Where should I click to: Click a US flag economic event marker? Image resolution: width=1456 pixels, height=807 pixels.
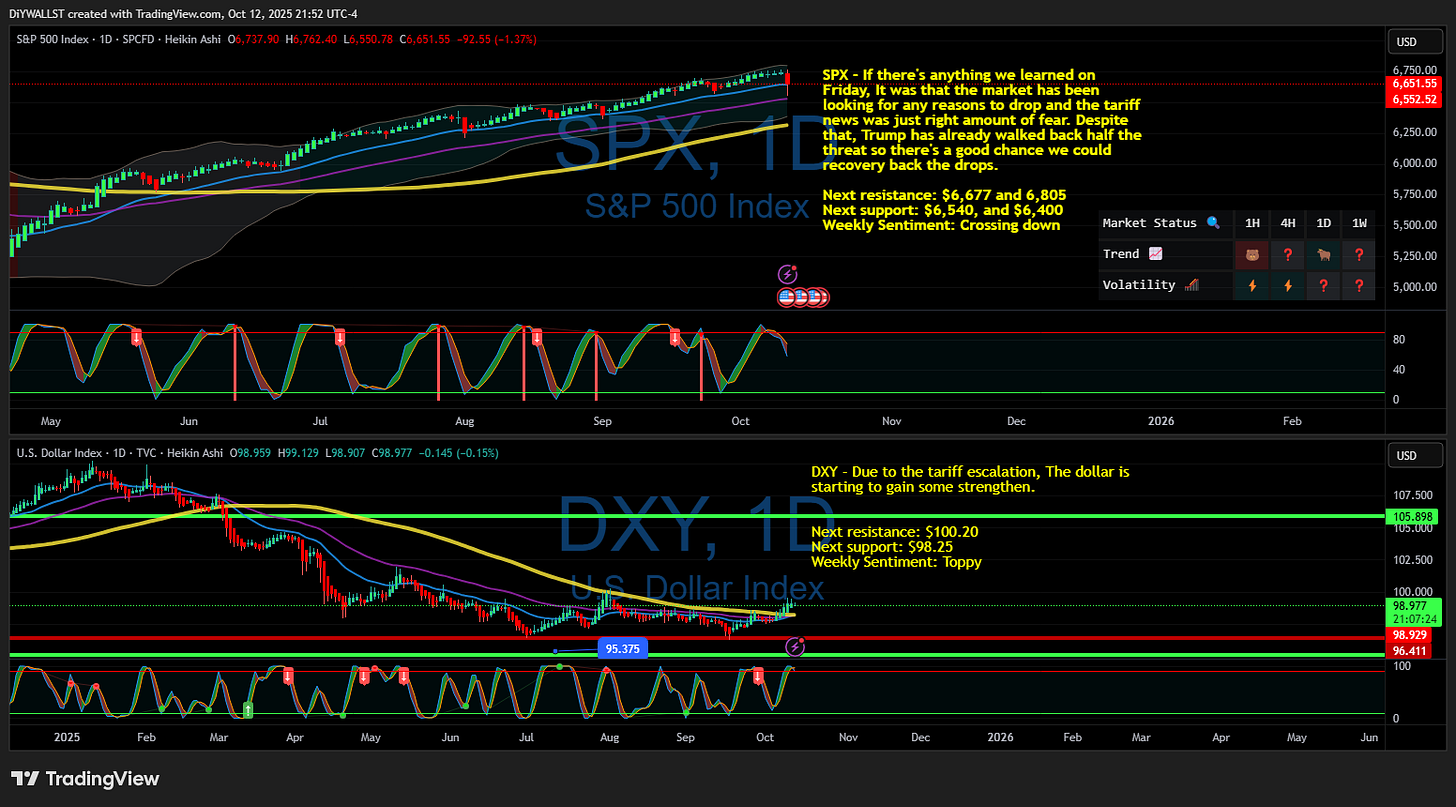coord(786,296)
